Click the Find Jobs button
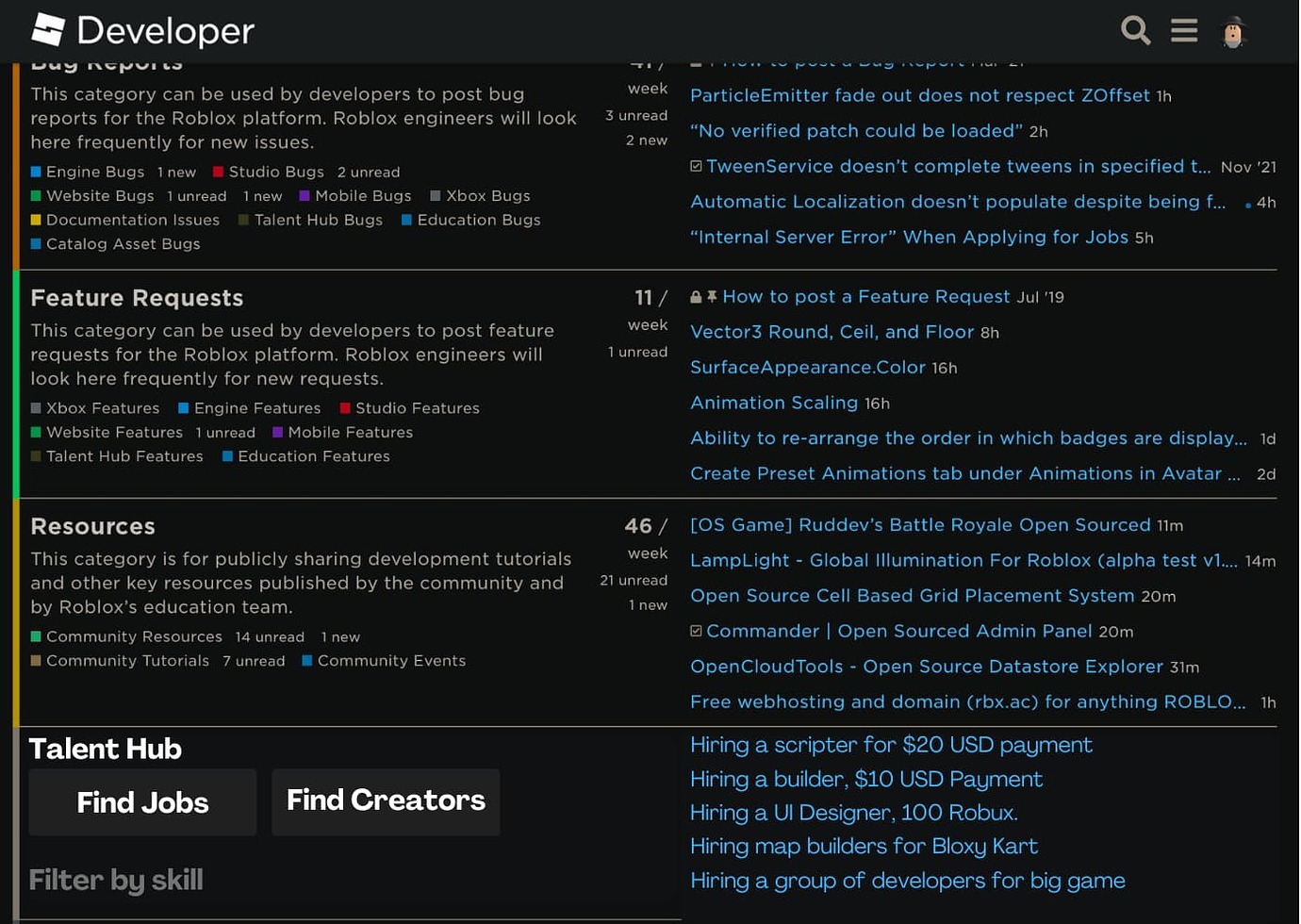This screenshot has height=924, width=1301. click(142, 802)
